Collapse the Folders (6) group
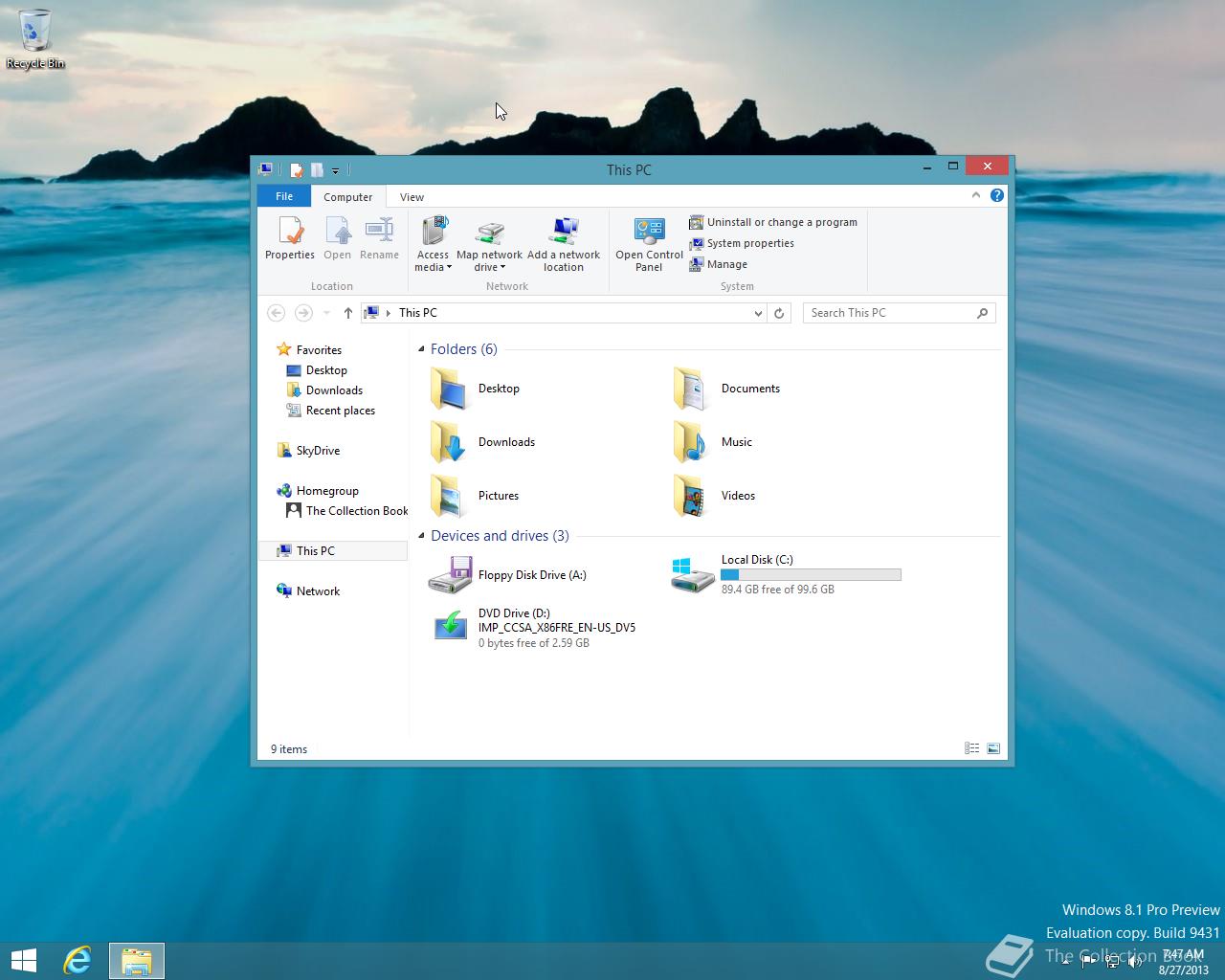Viewport: 1225px width, 980px height. point(421,349)
